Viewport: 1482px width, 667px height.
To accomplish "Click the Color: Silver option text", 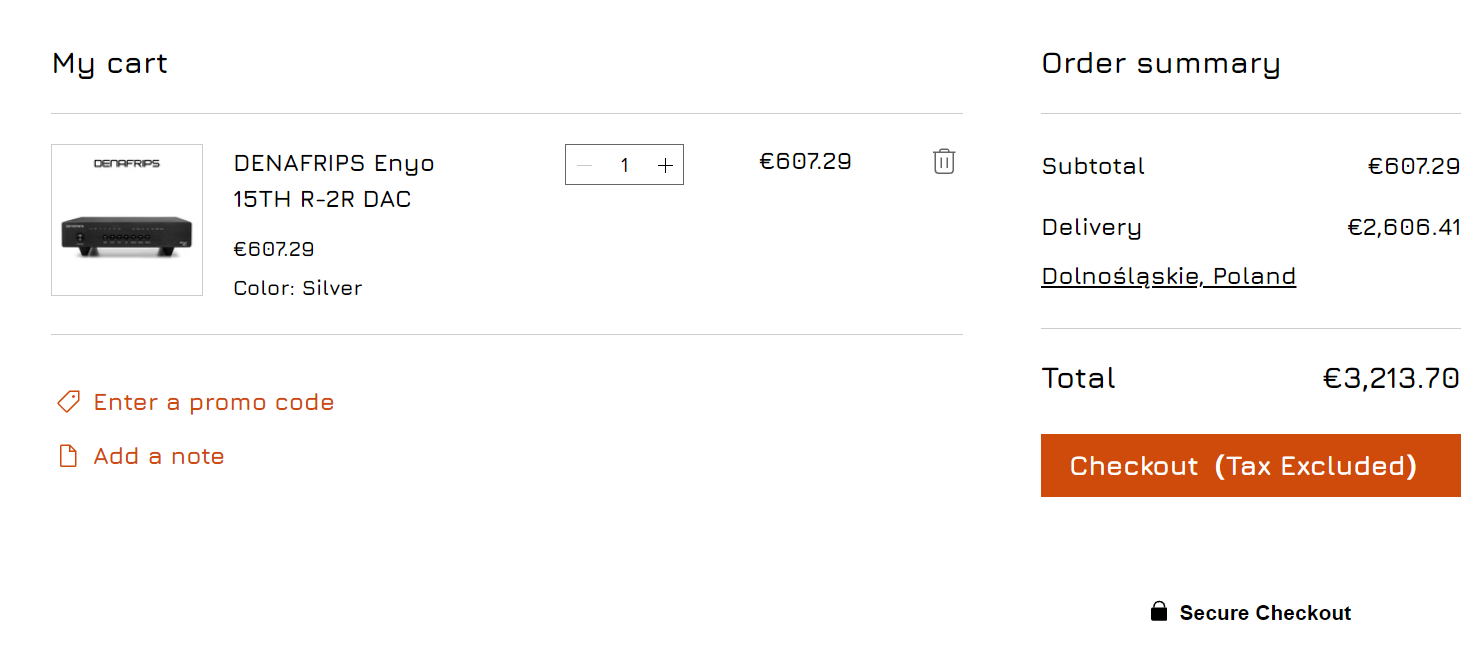I will tap(298, 288).
